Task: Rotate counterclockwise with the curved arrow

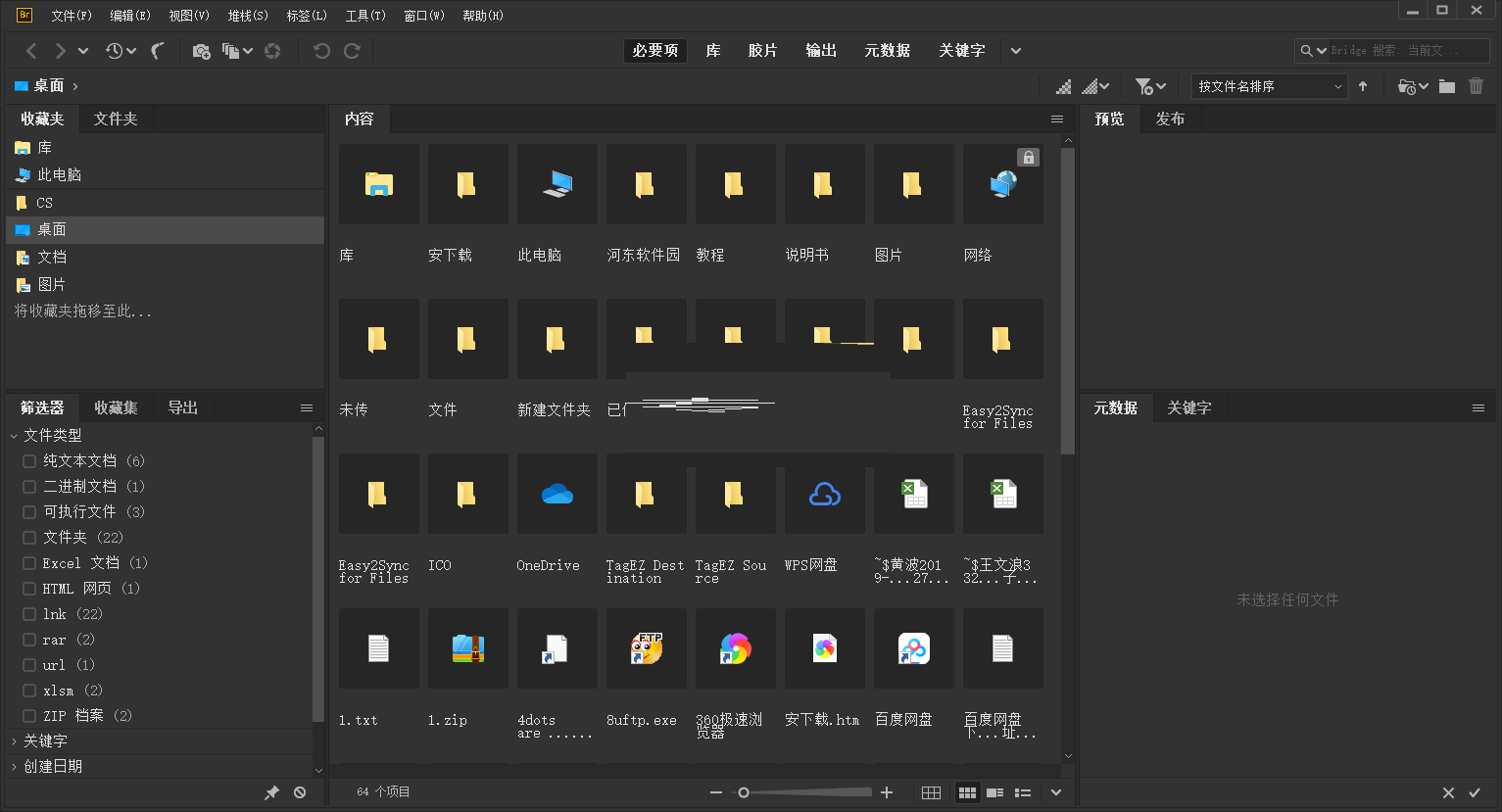Action: 321,51
